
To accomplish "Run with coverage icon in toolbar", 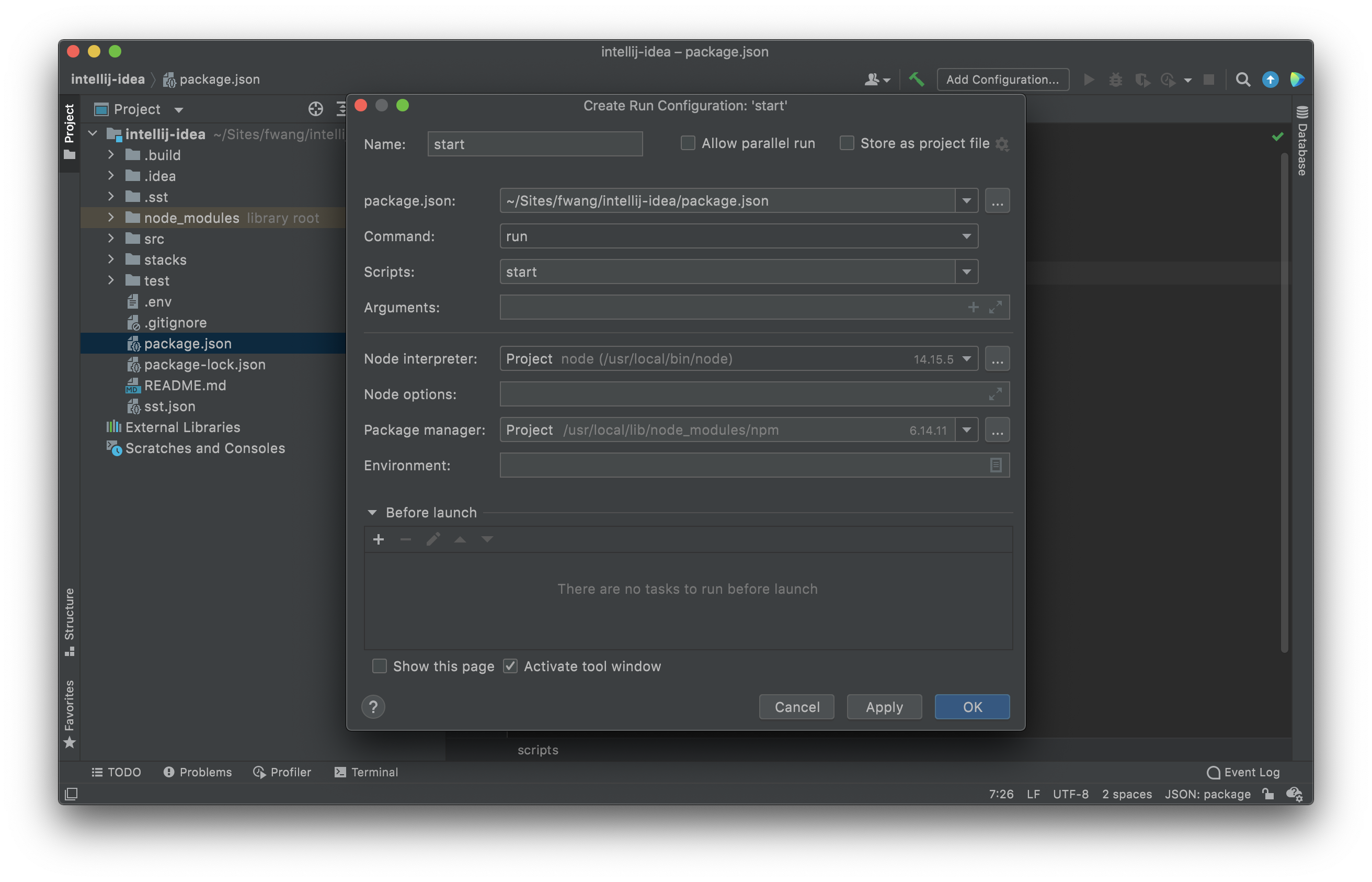I will click(x=1142, y=80).
